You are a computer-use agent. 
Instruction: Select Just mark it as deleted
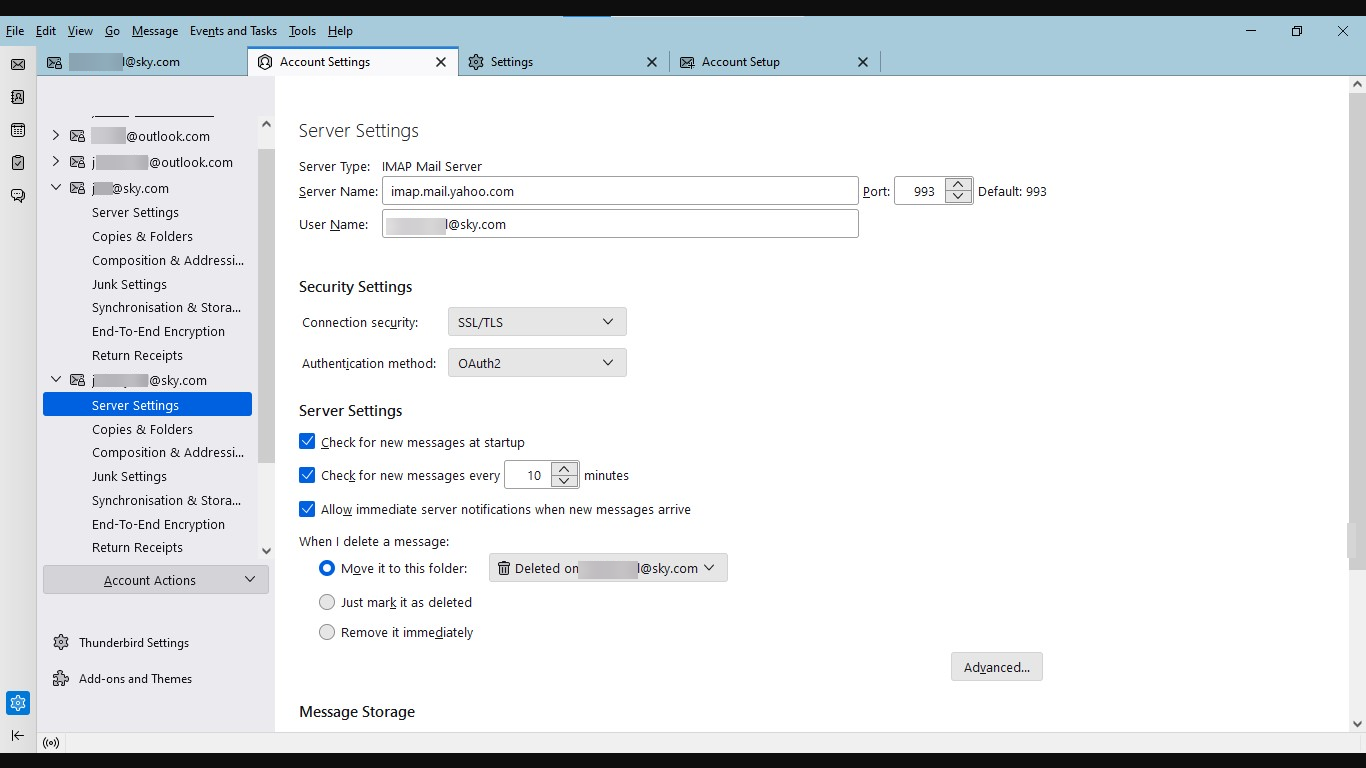pos(327,602)
